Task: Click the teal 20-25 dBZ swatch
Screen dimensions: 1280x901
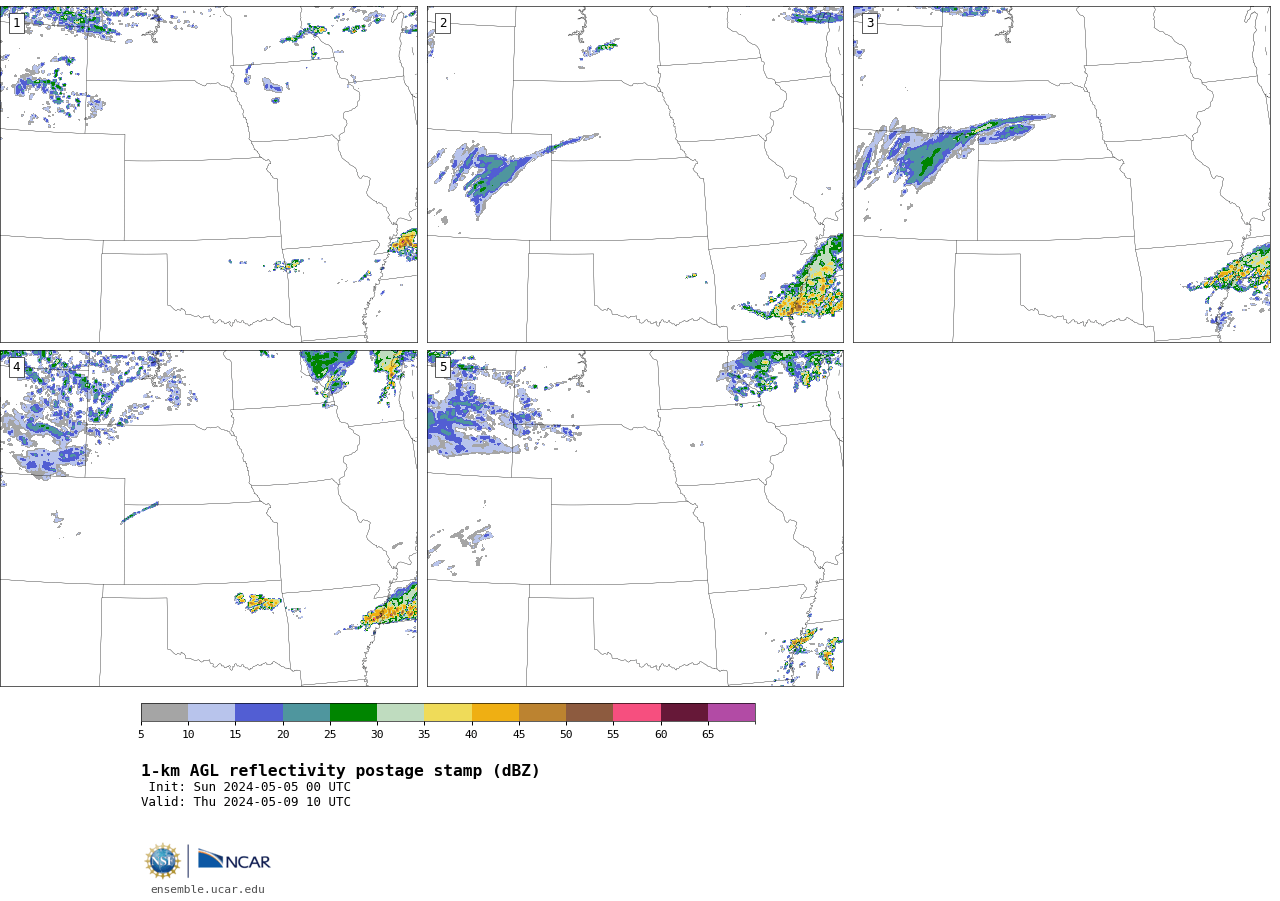Action: (x=306, y=712)
